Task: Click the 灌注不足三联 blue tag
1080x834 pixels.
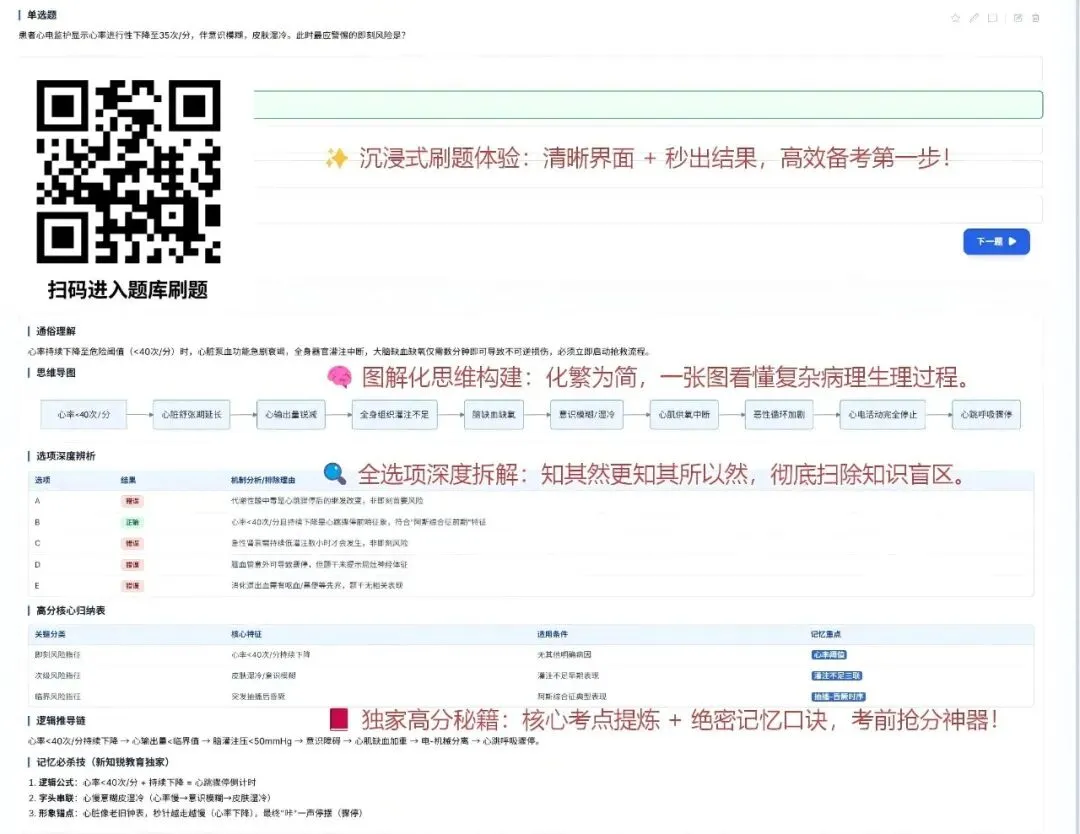Action: (x=837, y=676)
